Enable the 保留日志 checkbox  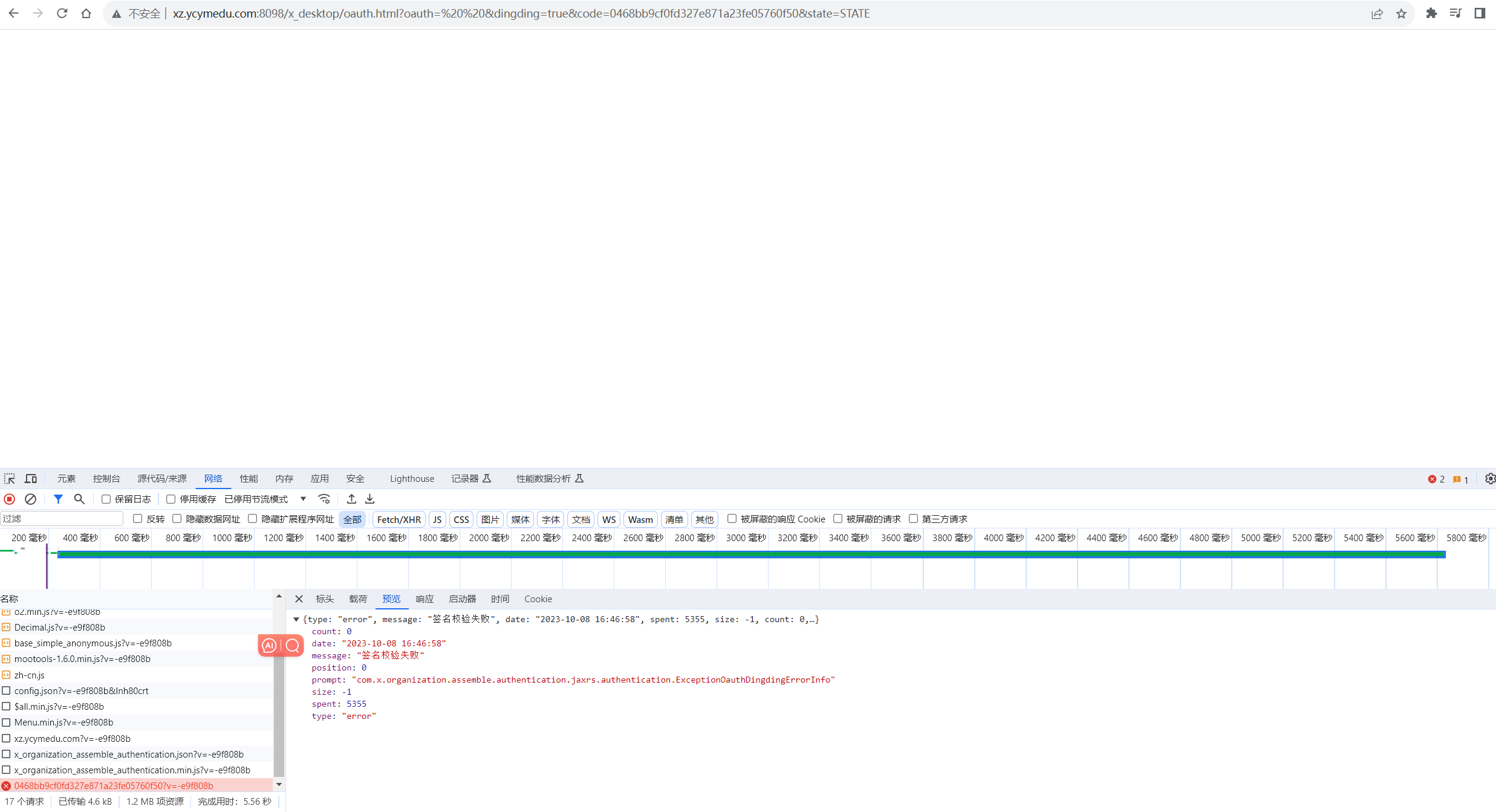[106, 499]
